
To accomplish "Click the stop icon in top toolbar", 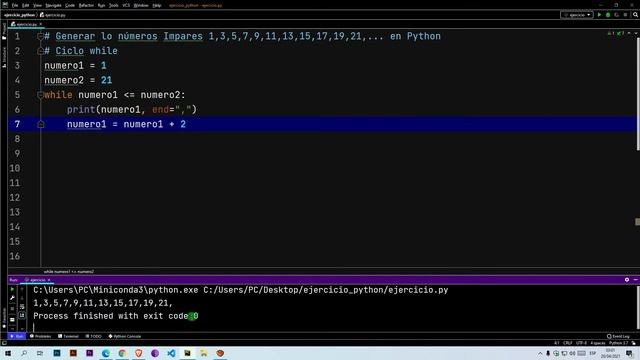I will point(625,15).
